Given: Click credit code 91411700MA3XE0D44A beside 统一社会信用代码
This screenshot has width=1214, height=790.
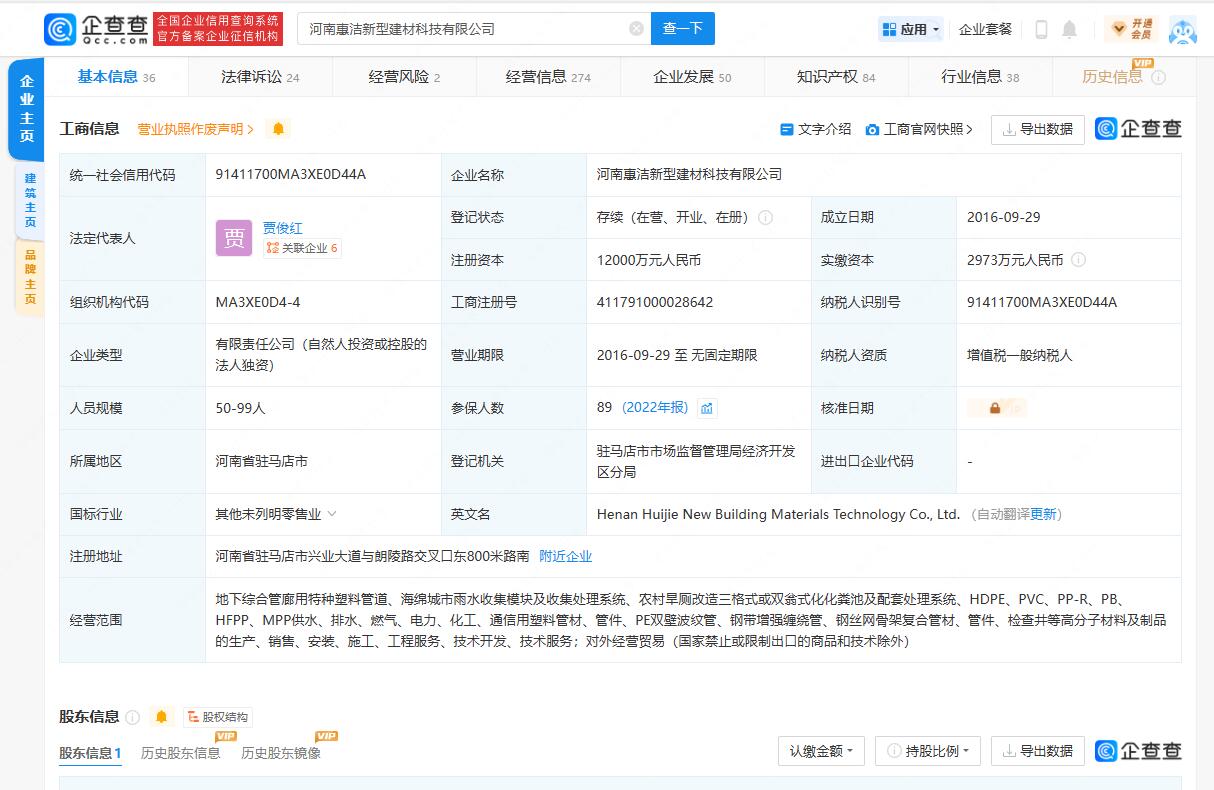Looking at the screenshot, I should click(291, 174).
